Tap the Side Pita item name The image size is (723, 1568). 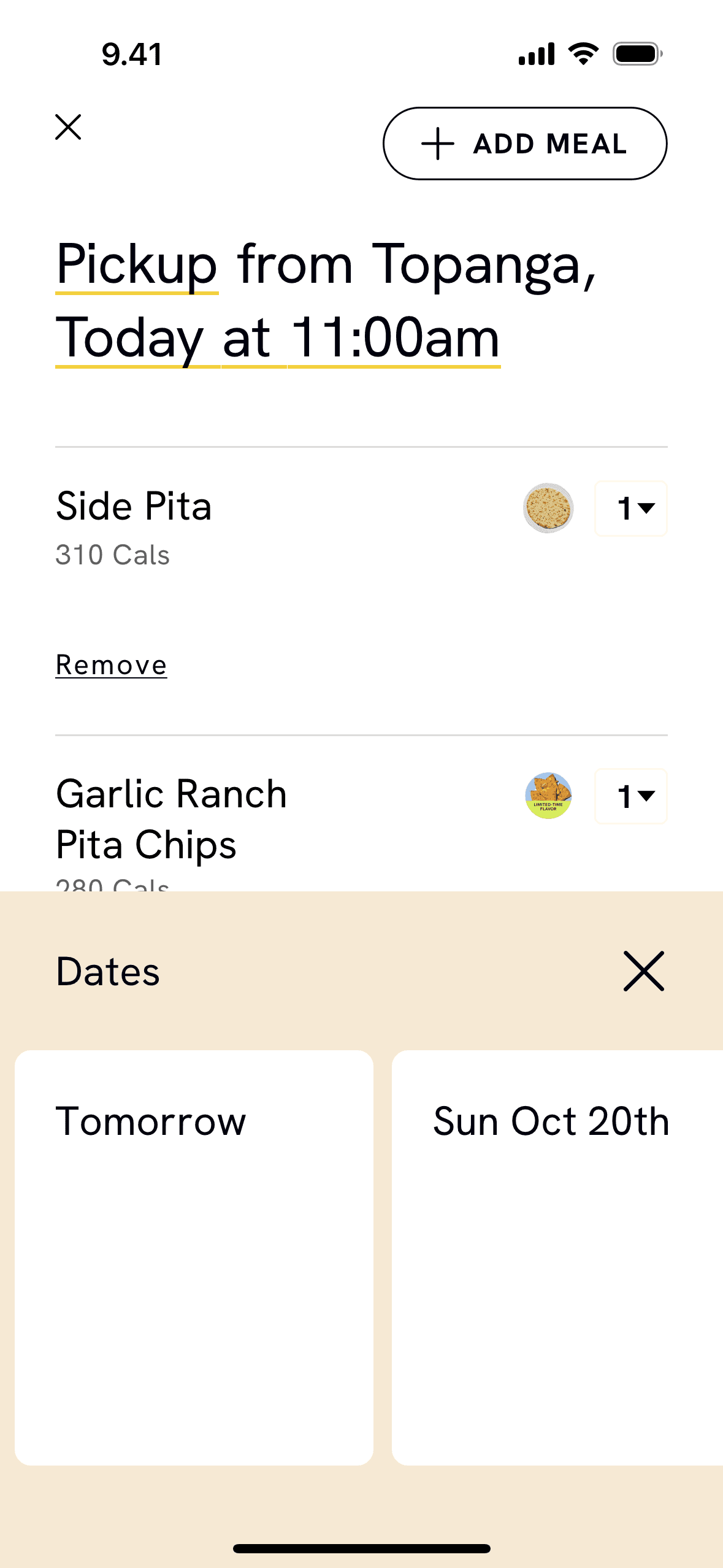coord(134,507)
